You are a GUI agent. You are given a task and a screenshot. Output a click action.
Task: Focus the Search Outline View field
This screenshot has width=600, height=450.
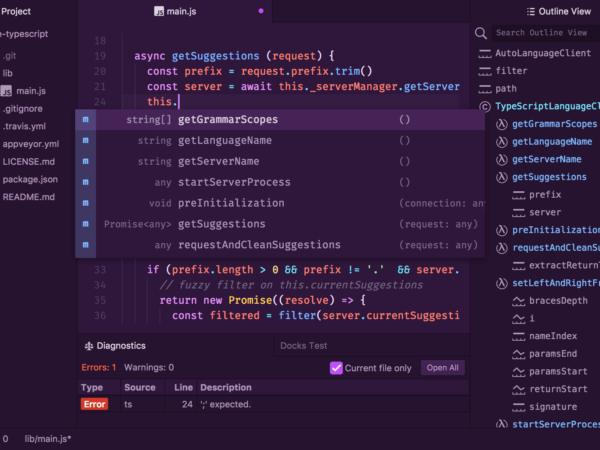pos(545,33)
